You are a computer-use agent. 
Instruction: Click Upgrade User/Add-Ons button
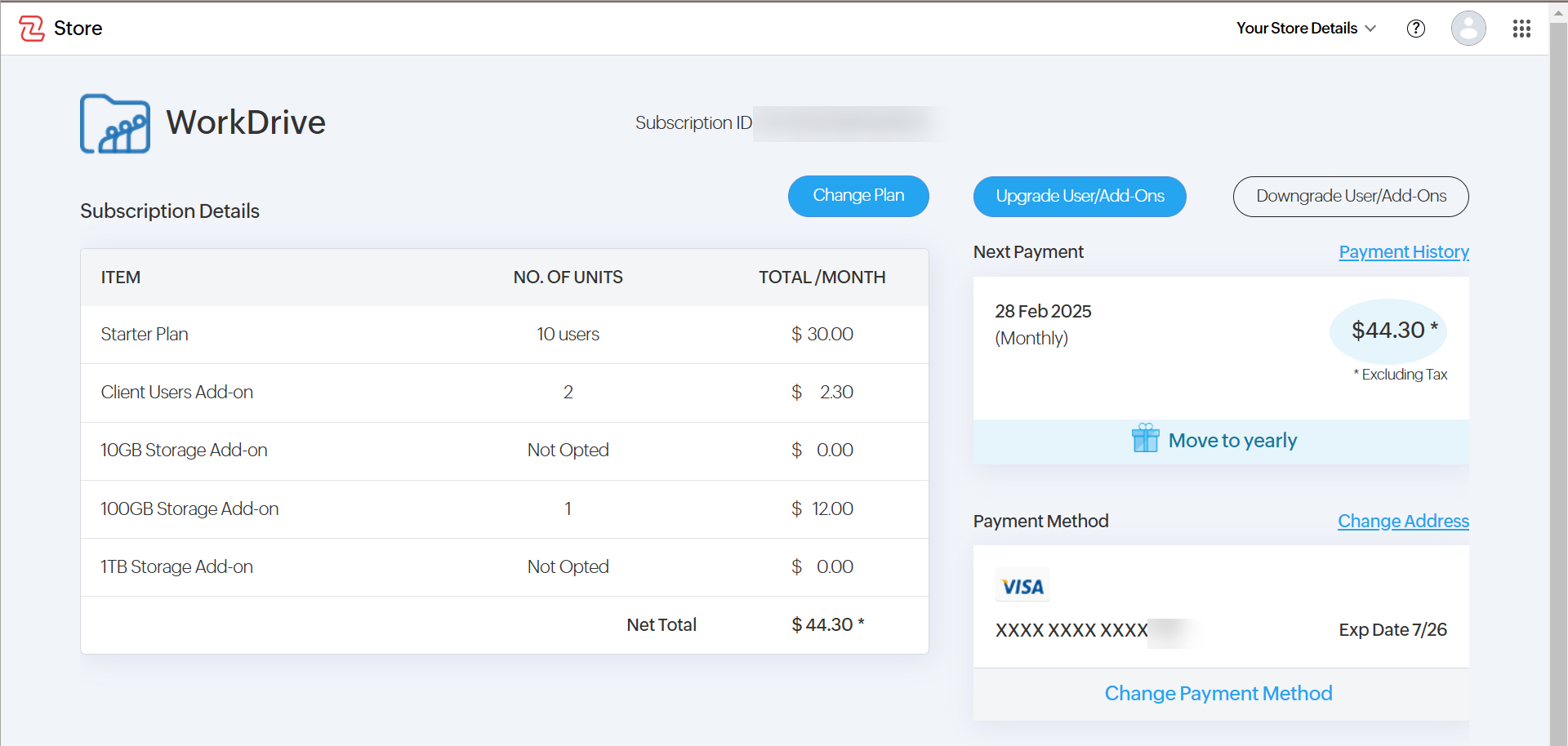point(1079,197)
